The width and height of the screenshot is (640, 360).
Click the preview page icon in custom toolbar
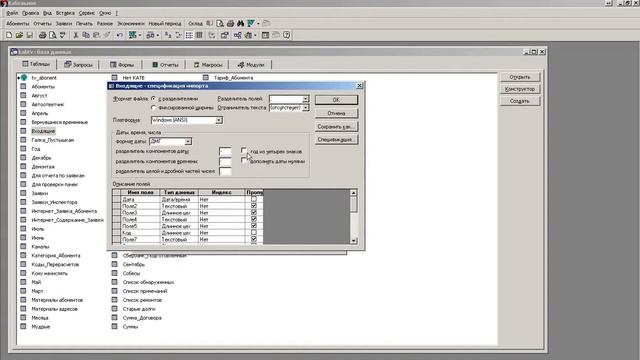tap(220, 24)
